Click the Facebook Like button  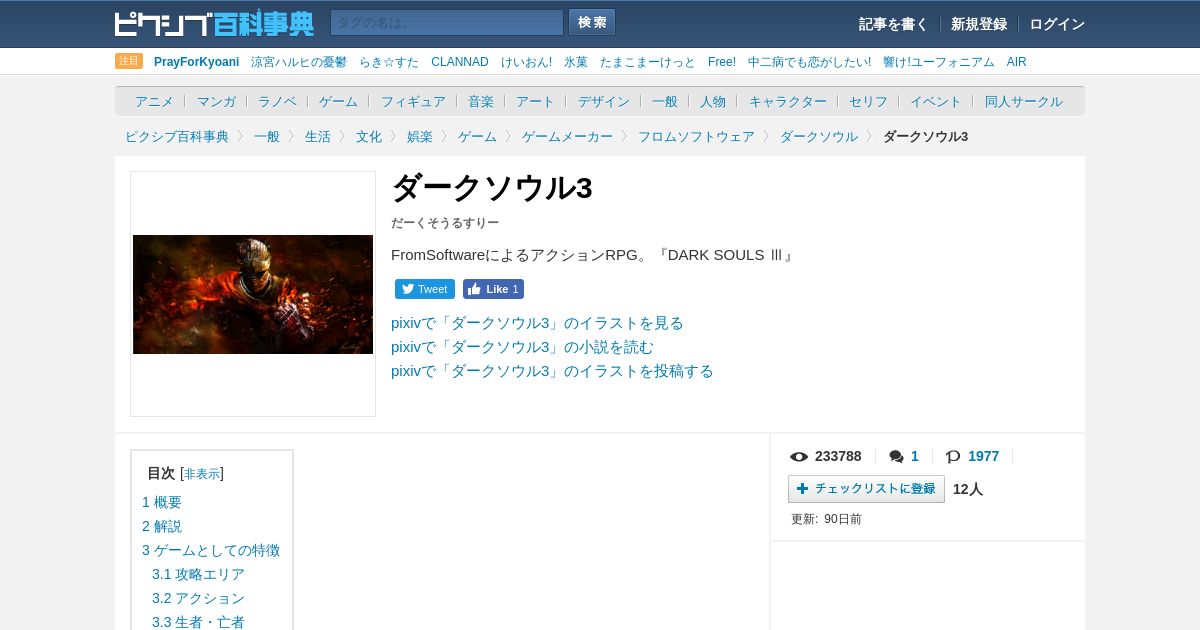tap(493, 289)
